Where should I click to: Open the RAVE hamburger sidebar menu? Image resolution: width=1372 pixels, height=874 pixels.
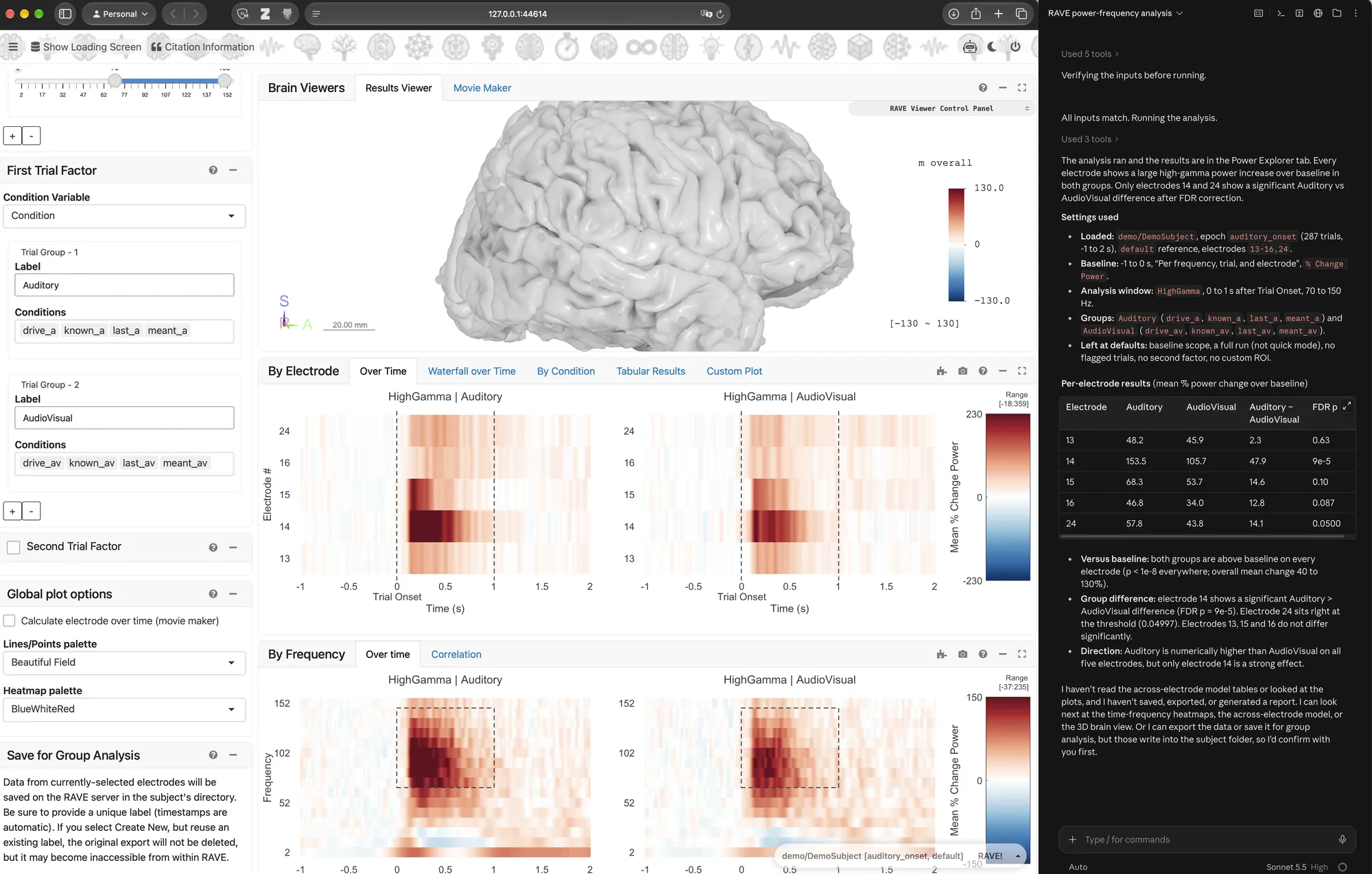[x=13, y=47]
